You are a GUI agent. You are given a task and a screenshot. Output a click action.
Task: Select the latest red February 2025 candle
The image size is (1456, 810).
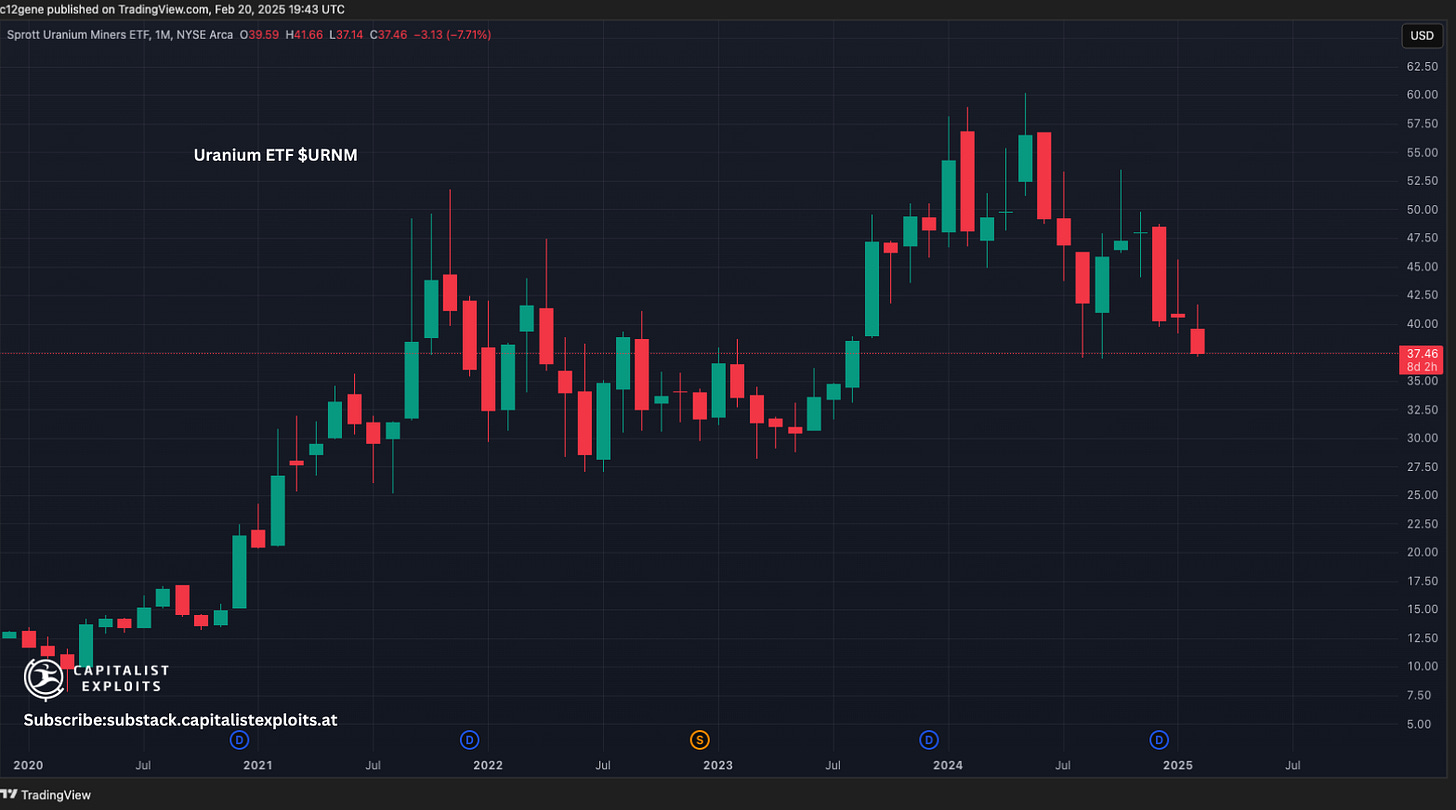(x=1197, y=341)
